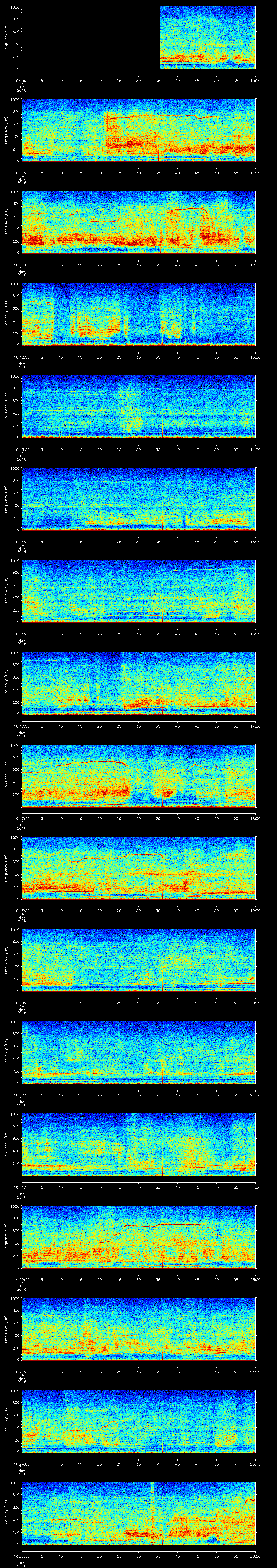
Task: Click the spectrogram panel starting at 10:13:00
Action: point(139,407)
